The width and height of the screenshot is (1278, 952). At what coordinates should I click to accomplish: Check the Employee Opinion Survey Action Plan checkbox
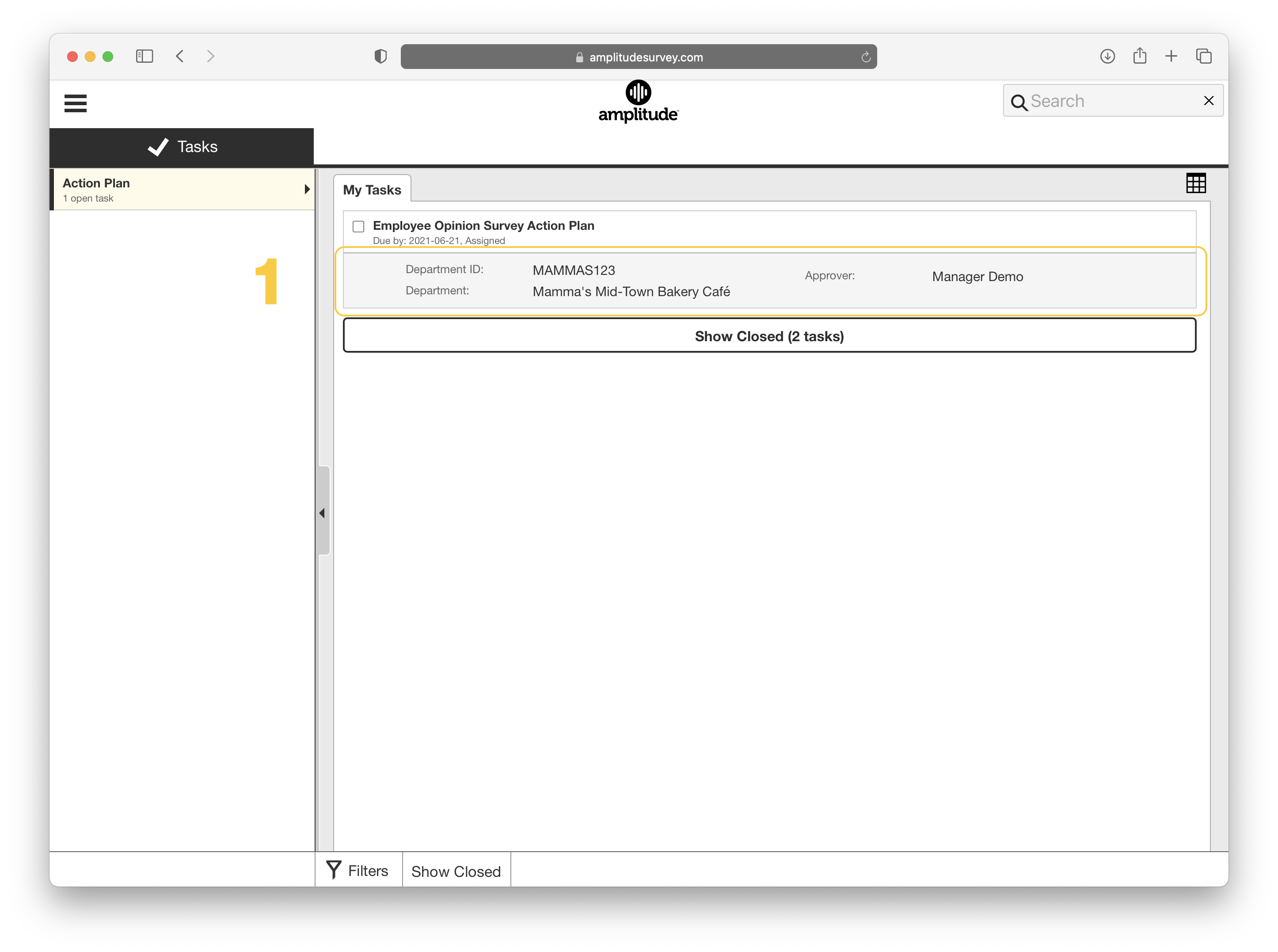tap(358, 226)
